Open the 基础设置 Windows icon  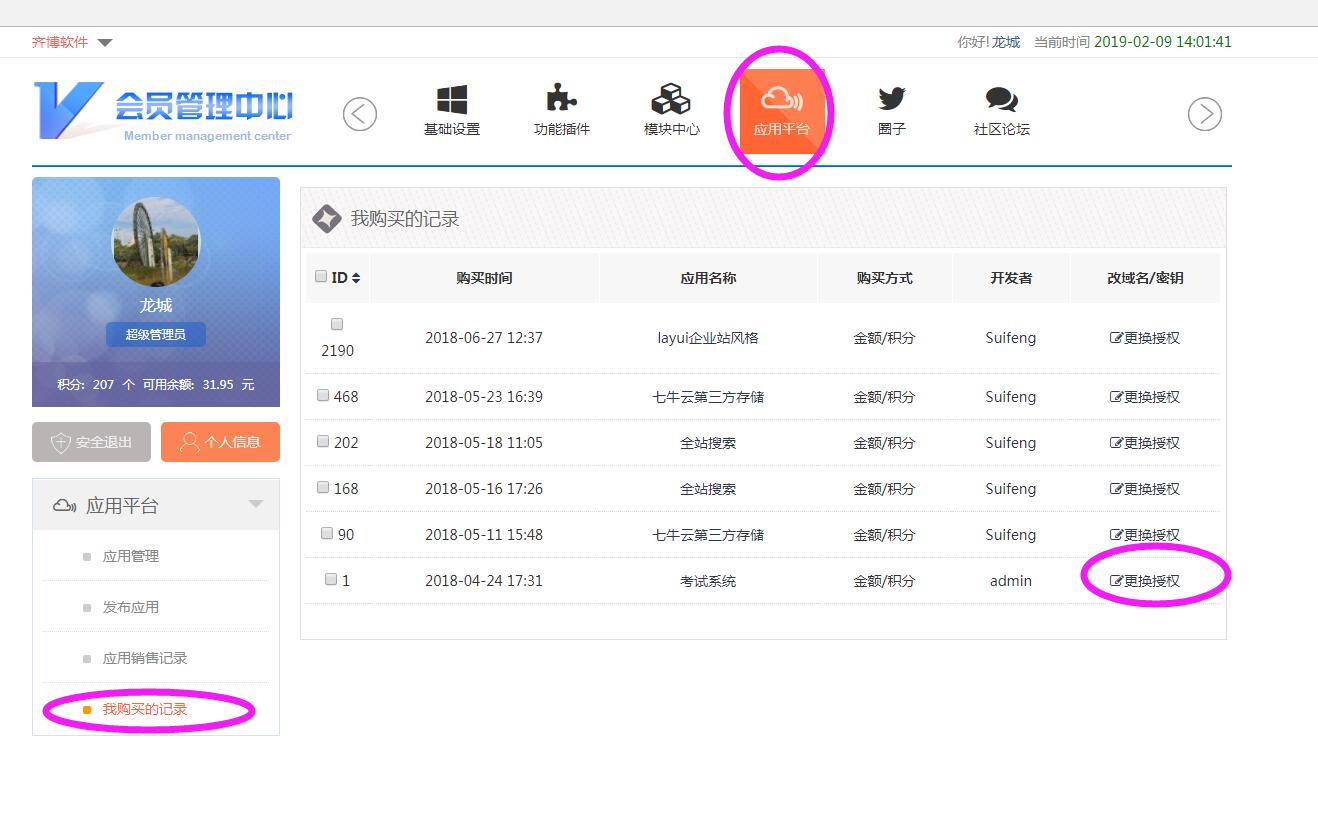(452, 100)
